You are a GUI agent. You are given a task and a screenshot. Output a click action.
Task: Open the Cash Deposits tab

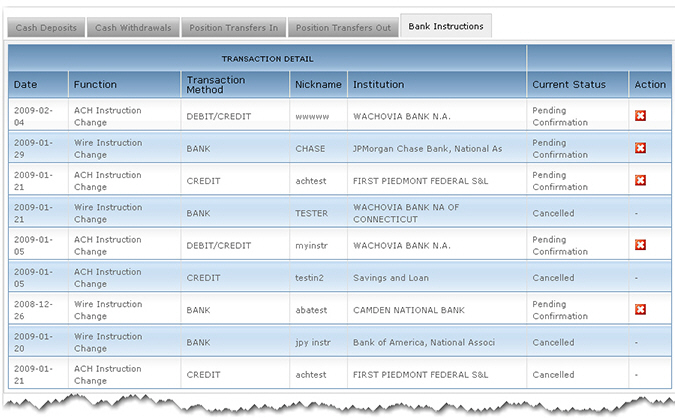pyautogui.click(x=44, y=27)
